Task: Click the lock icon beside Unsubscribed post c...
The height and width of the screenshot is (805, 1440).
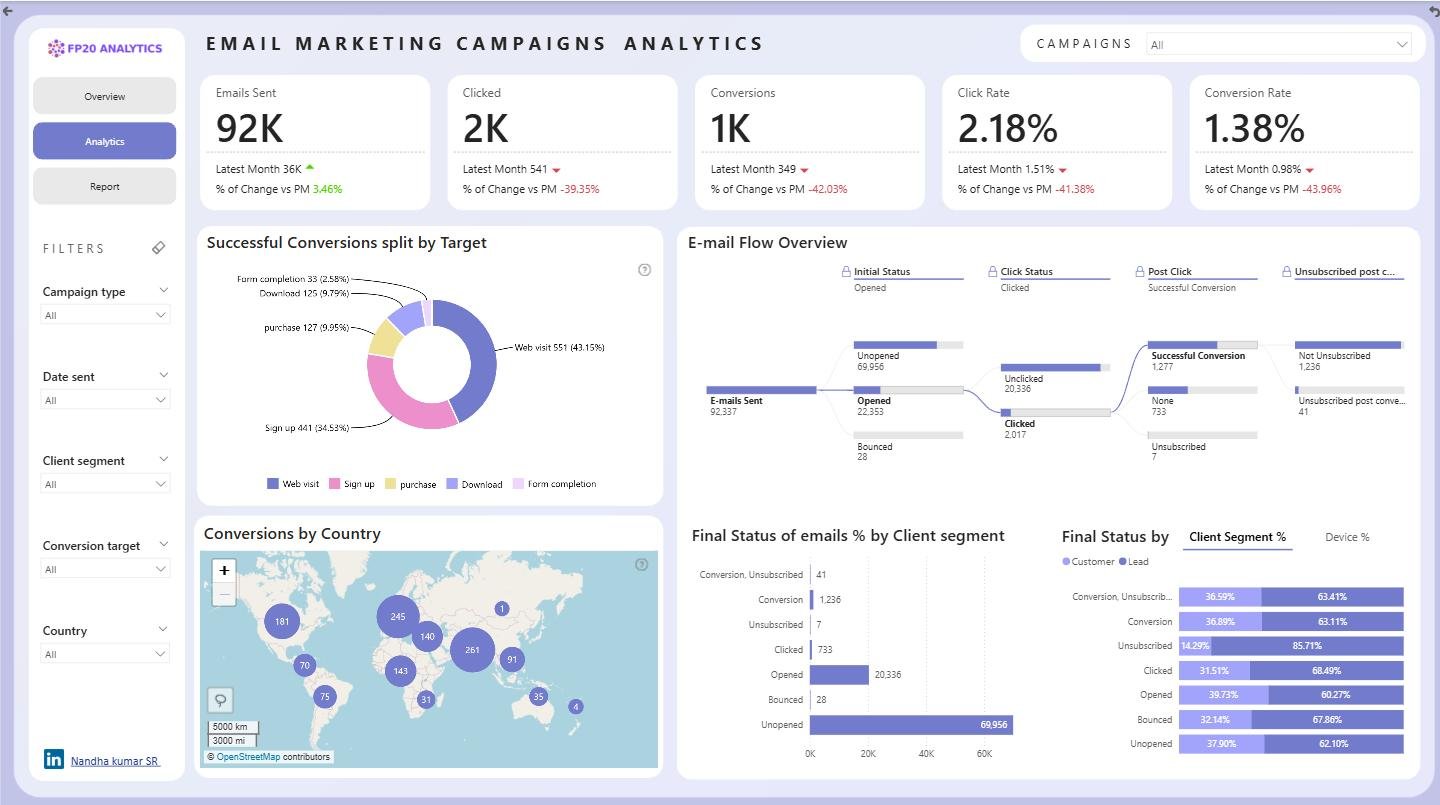Action: 1287,271
